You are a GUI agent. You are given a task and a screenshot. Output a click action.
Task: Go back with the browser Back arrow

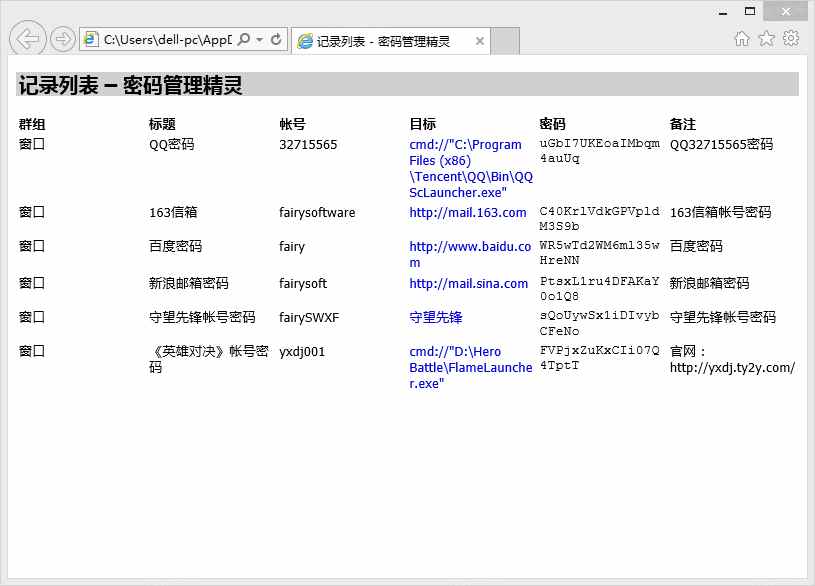coord(28,38)
